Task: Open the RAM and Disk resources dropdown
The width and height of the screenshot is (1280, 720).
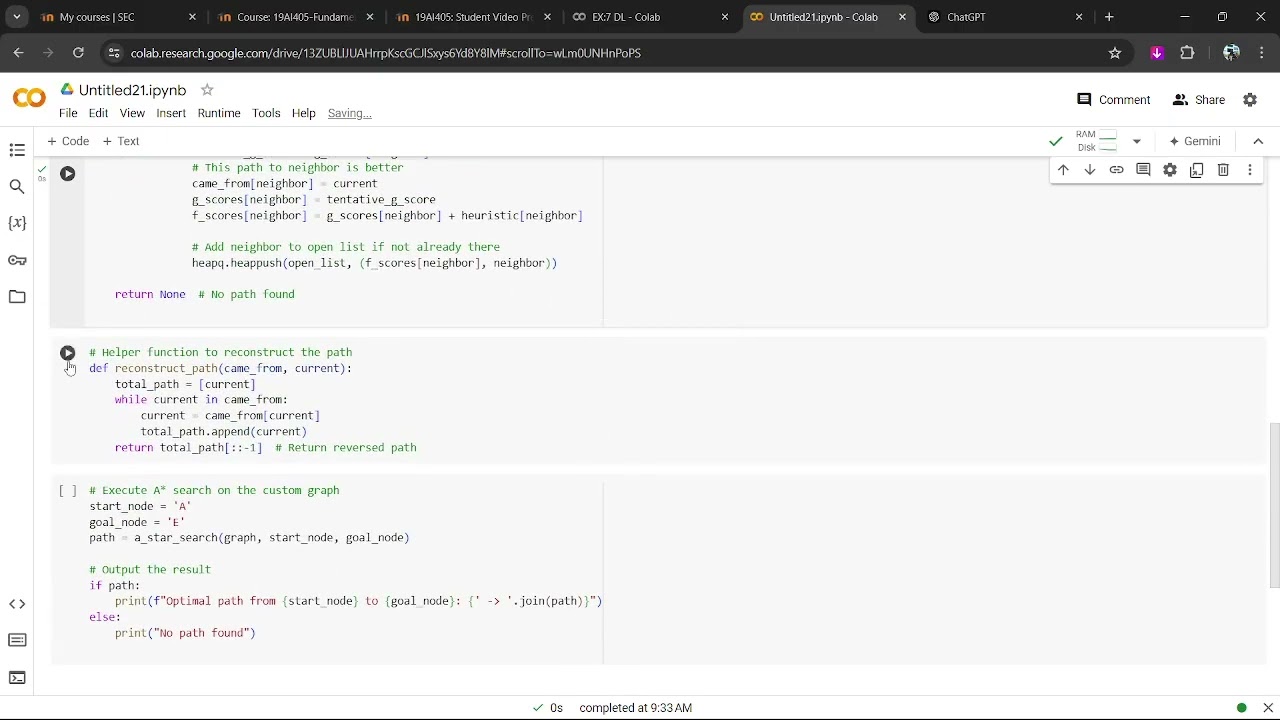Action: 1136,141
